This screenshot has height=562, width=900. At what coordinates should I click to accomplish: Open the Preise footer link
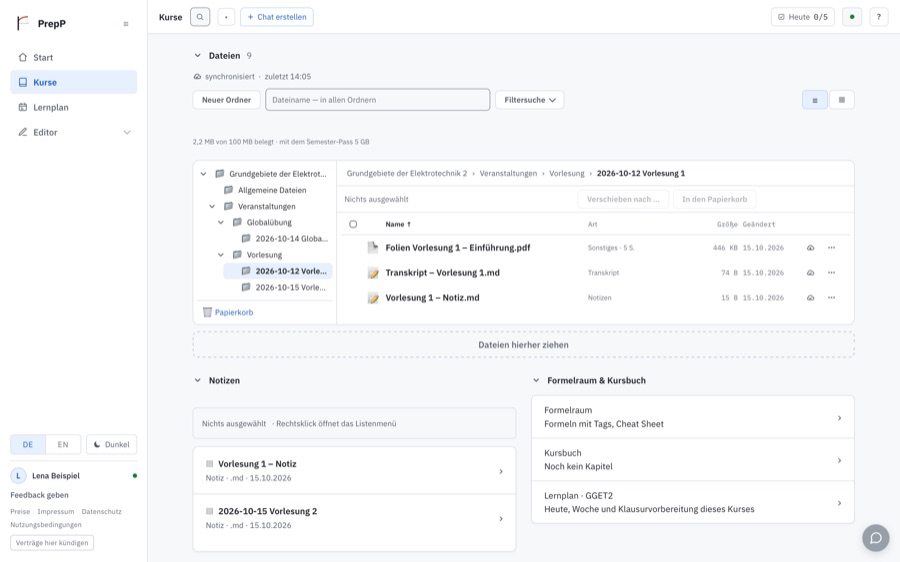coord(20,511)
